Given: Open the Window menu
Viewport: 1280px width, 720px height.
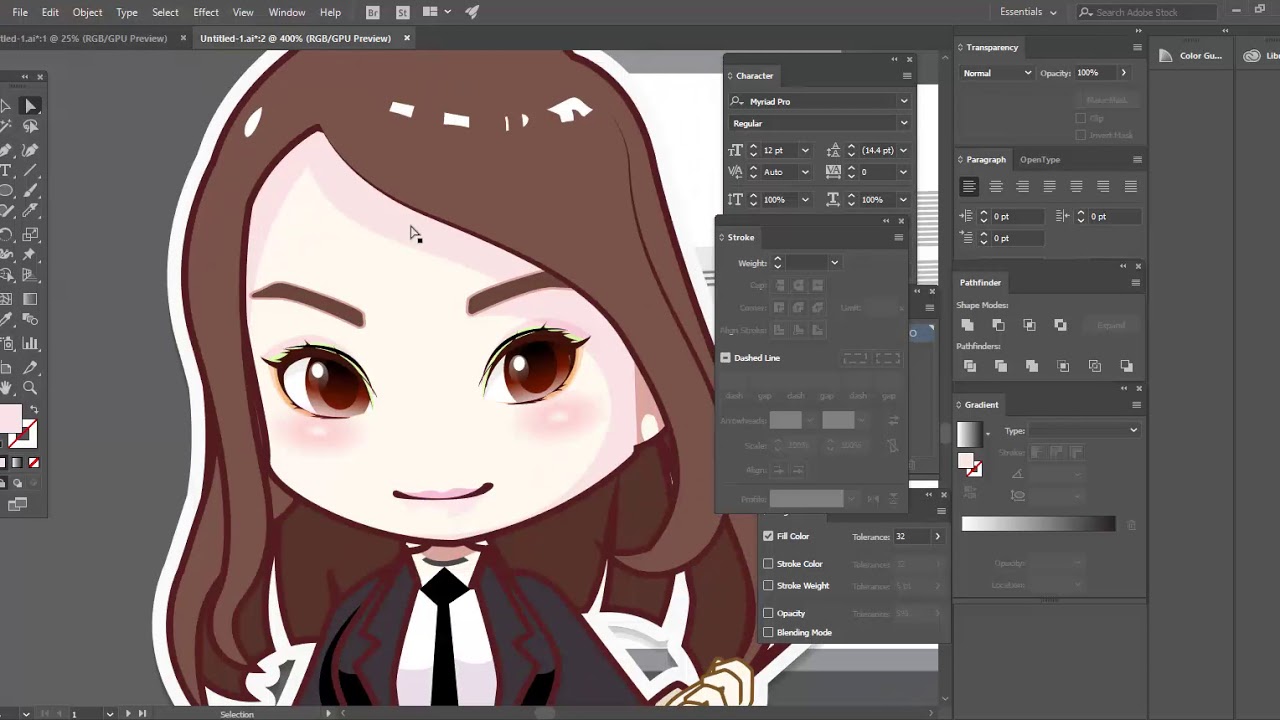Looking at the screenshot, I should 287,12.
